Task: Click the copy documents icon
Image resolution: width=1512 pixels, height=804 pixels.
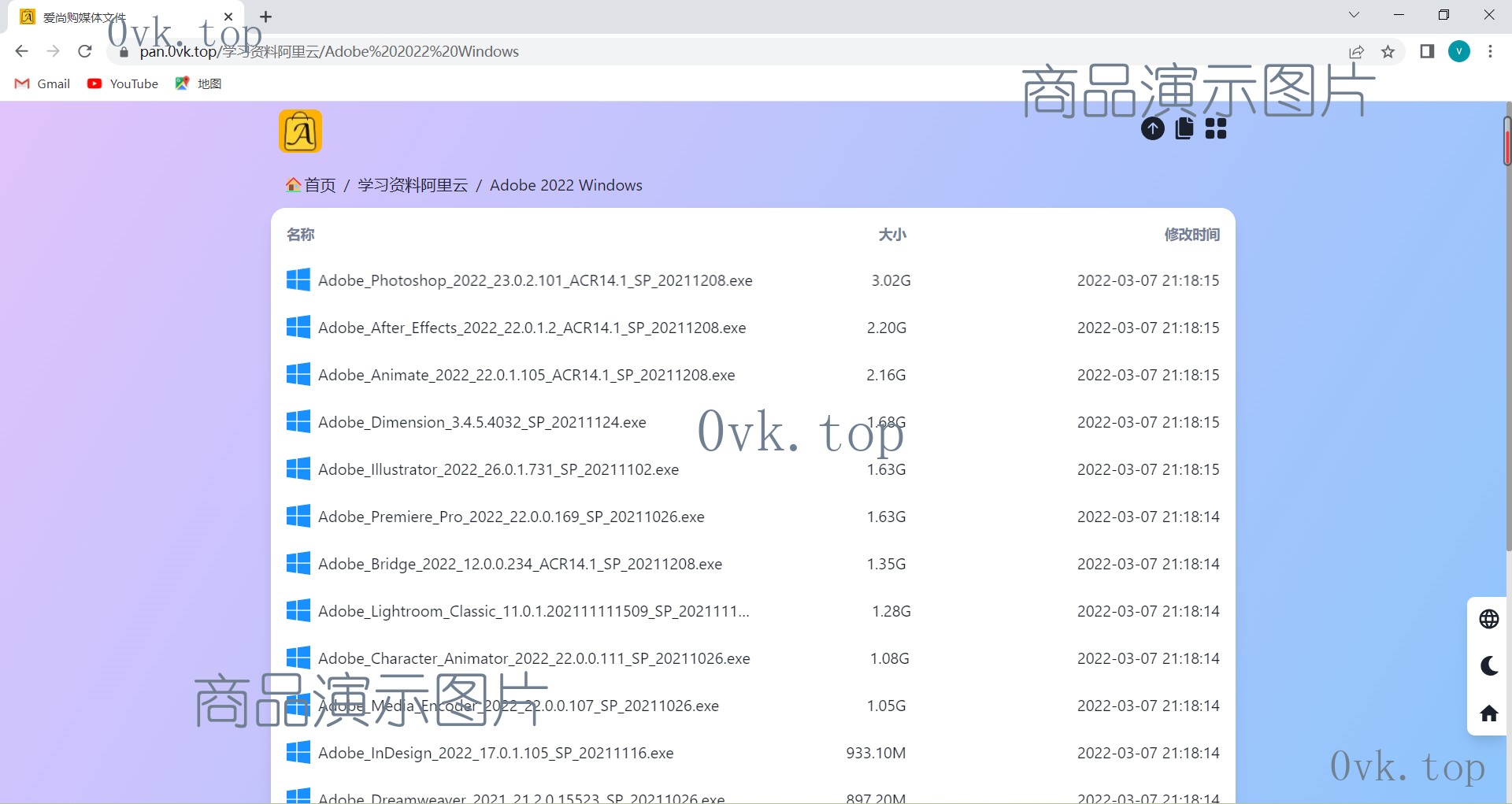Action: [x=1184, y=128]
